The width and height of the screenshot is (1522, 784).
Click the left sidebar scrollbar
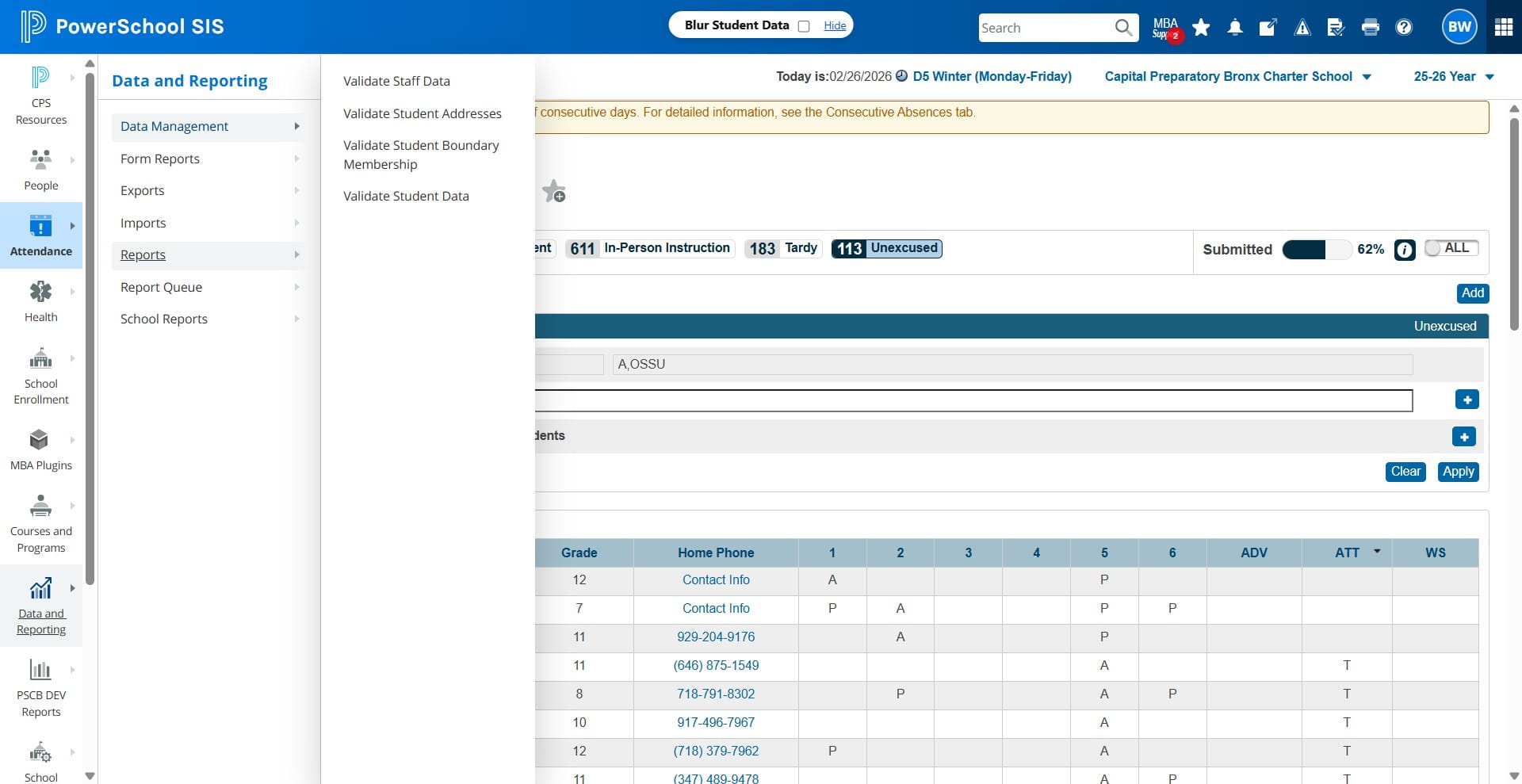(90, 329)
